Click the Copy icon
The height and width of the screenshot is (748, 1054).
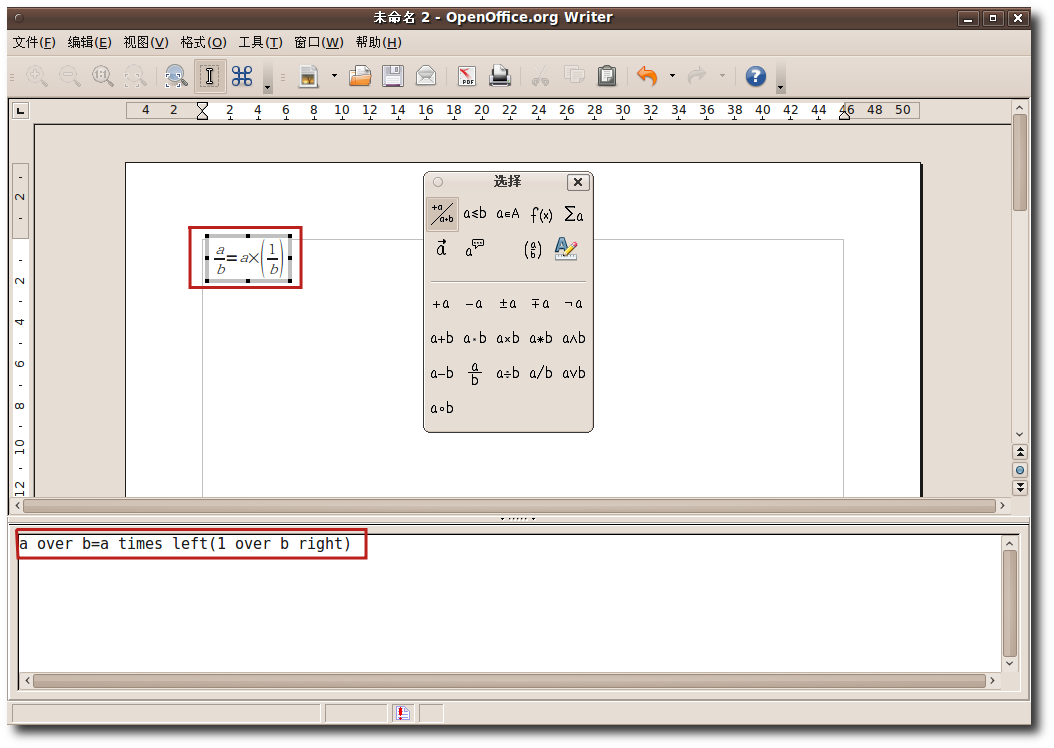point(573,77)
